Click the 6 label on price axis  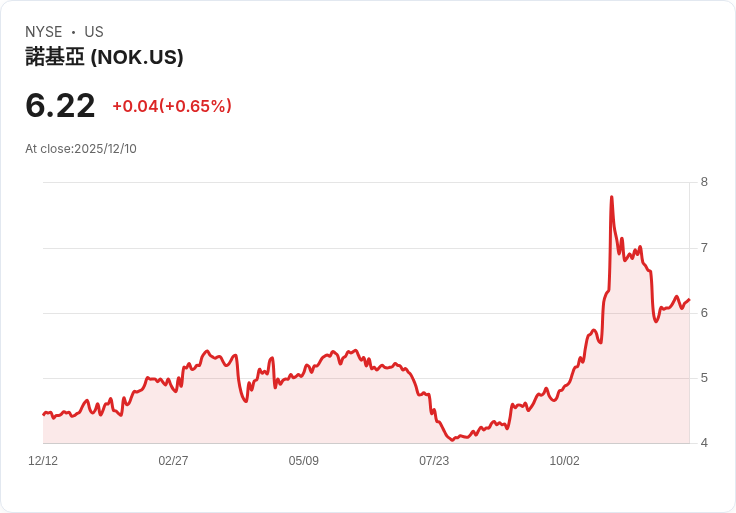pos(704,313)
